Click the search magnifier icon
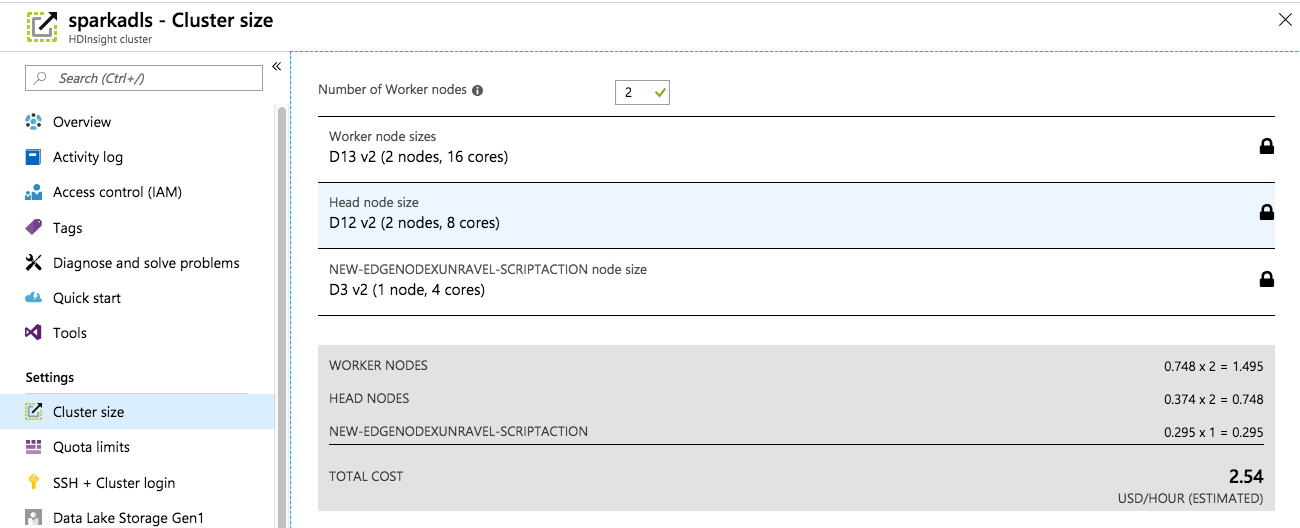This screenshot has height=528, width=1300. (41, 78)
